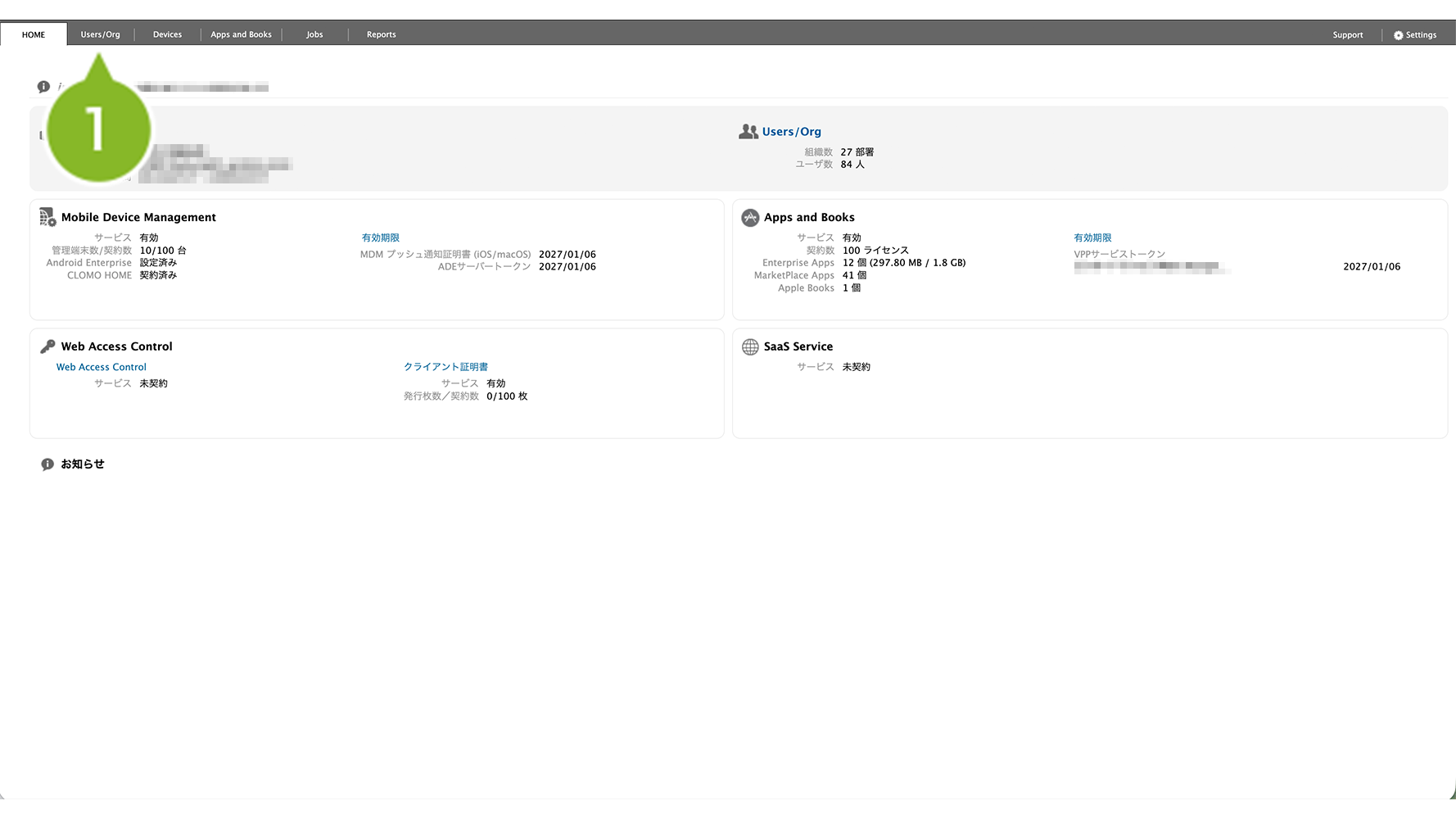Select the Apps and Books navigation tab
The image size is (1456, 819).
[241, 34]
